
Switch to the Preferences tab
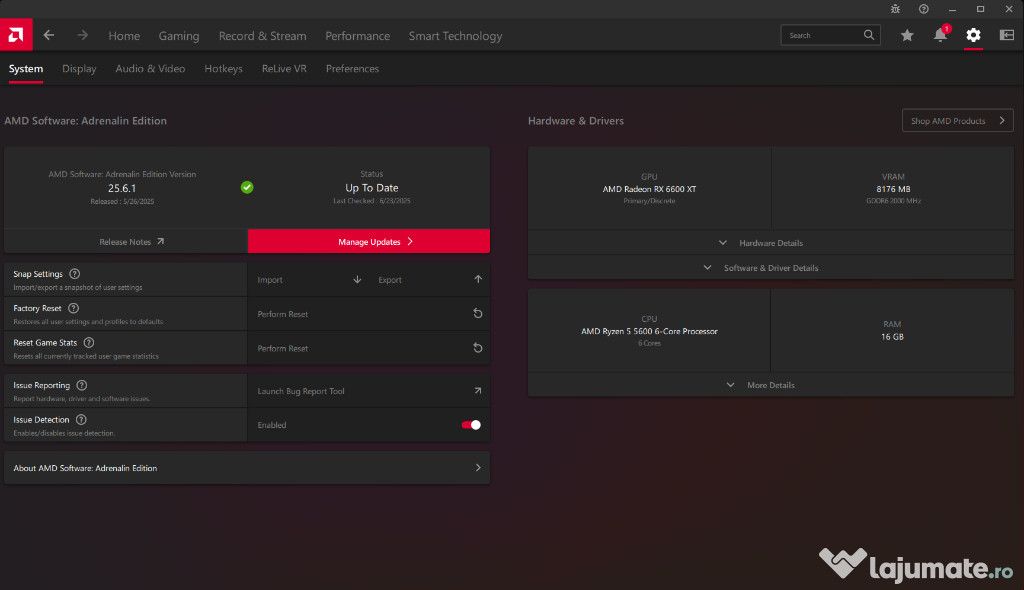pos(353,69)
